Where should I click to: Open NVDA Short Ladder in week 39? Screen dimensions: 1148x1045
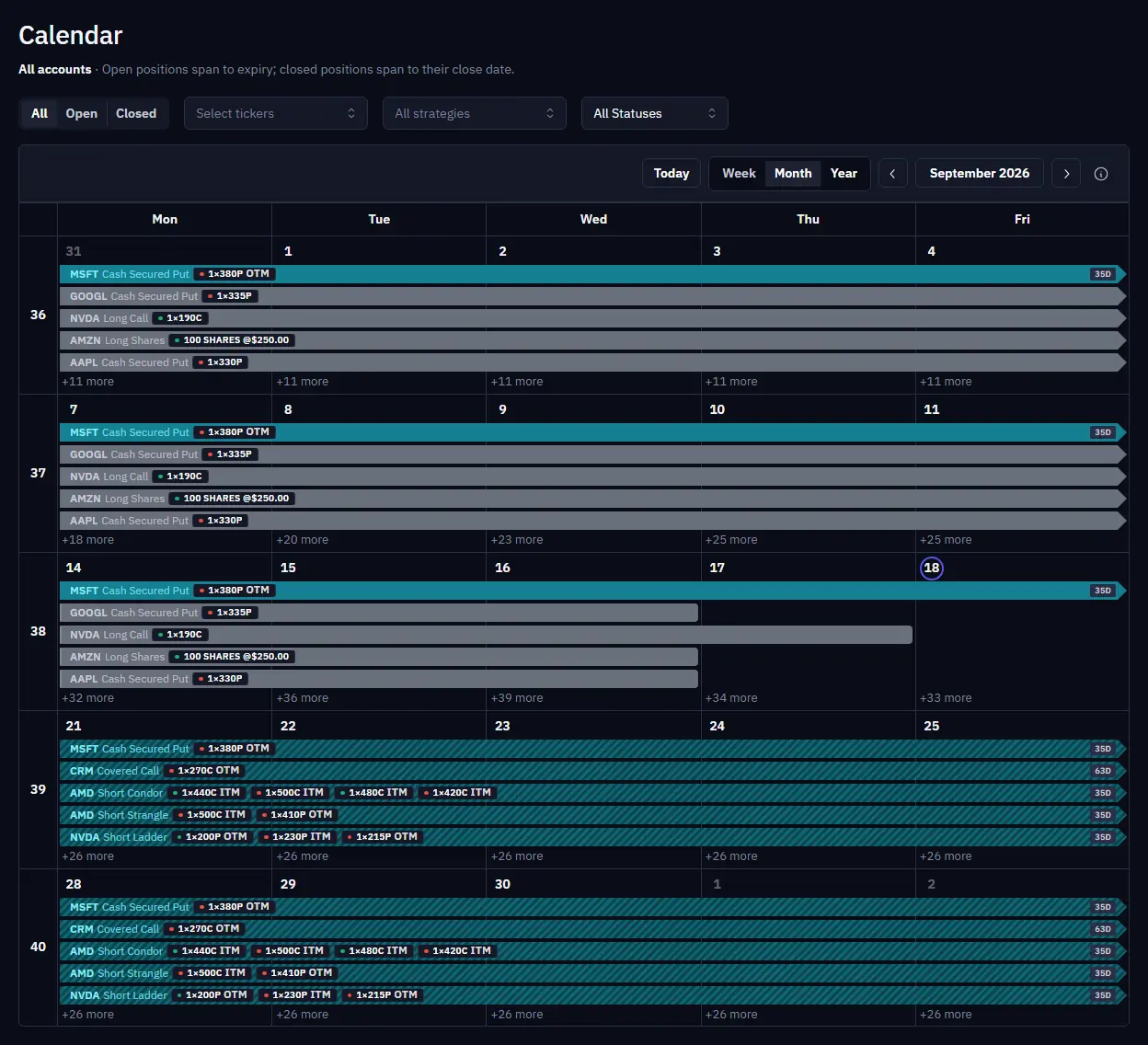(593, 837)
